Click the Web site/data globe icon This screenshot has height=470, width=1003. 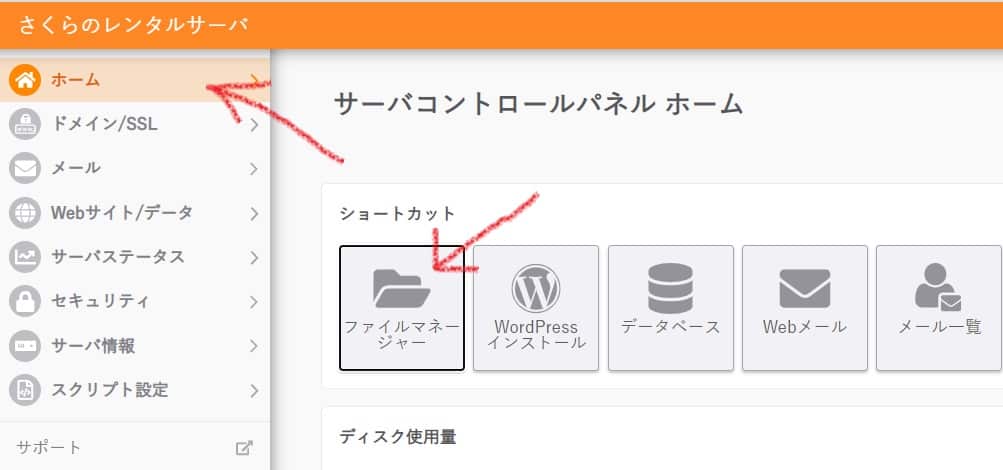click(25, 212)
